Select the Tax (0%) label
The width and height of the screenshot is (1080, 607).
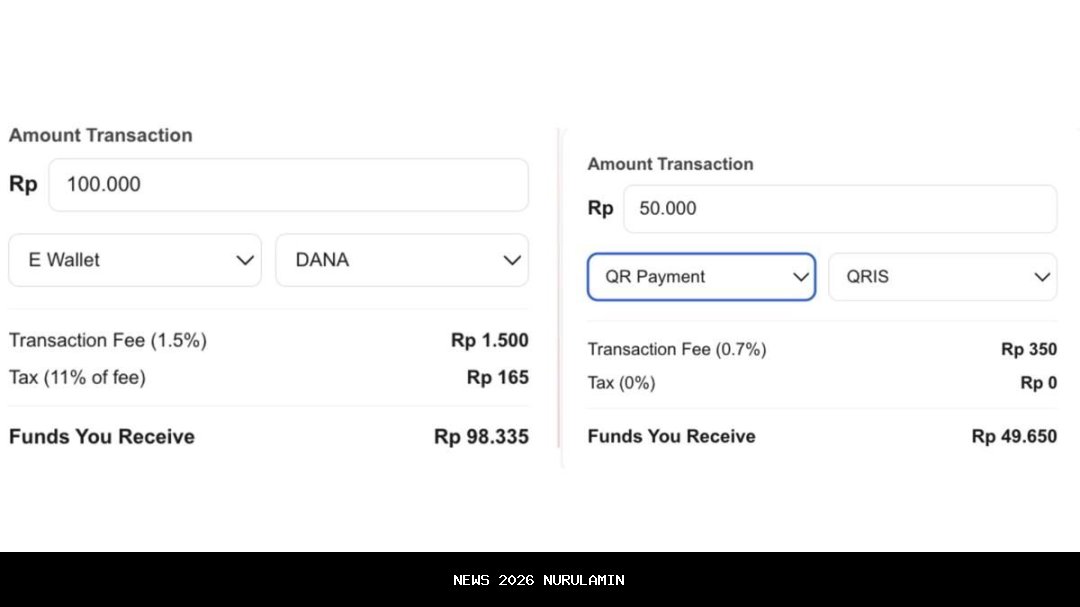click(x=621, y=383)
